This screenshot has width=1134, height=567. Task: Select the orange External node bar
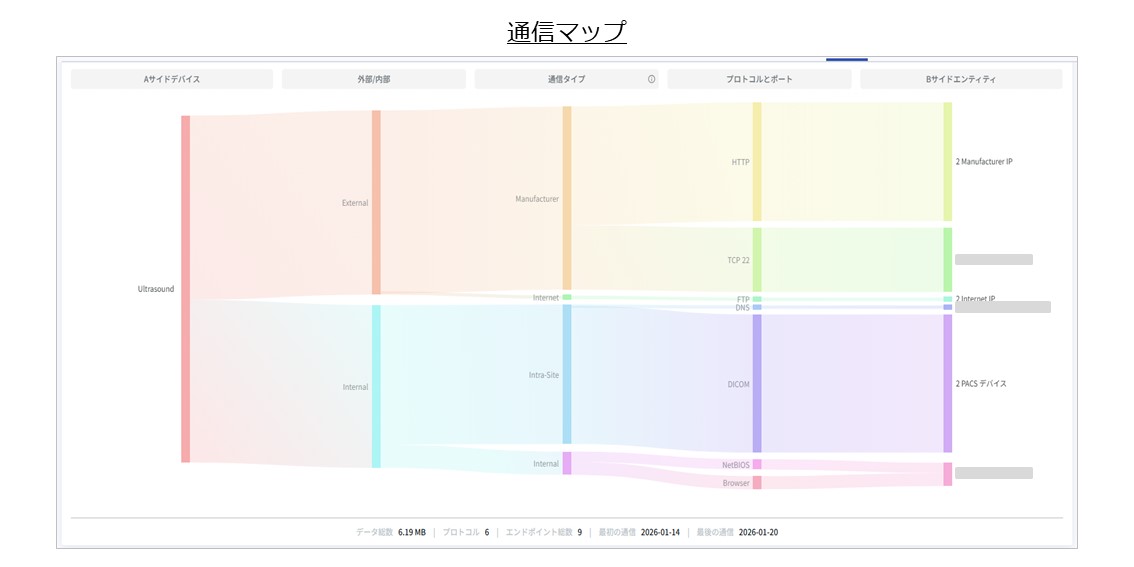(x=376, y=202)
